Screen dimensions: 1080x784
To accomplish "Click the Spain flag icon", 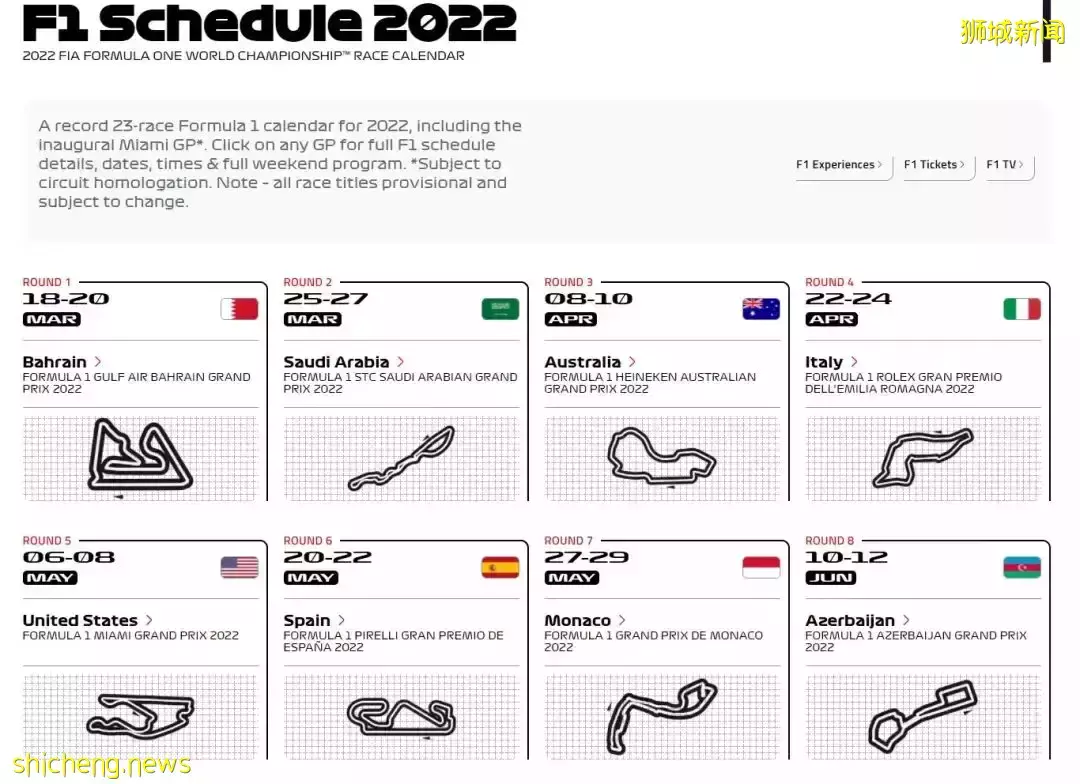I will [x=500, y=568].
